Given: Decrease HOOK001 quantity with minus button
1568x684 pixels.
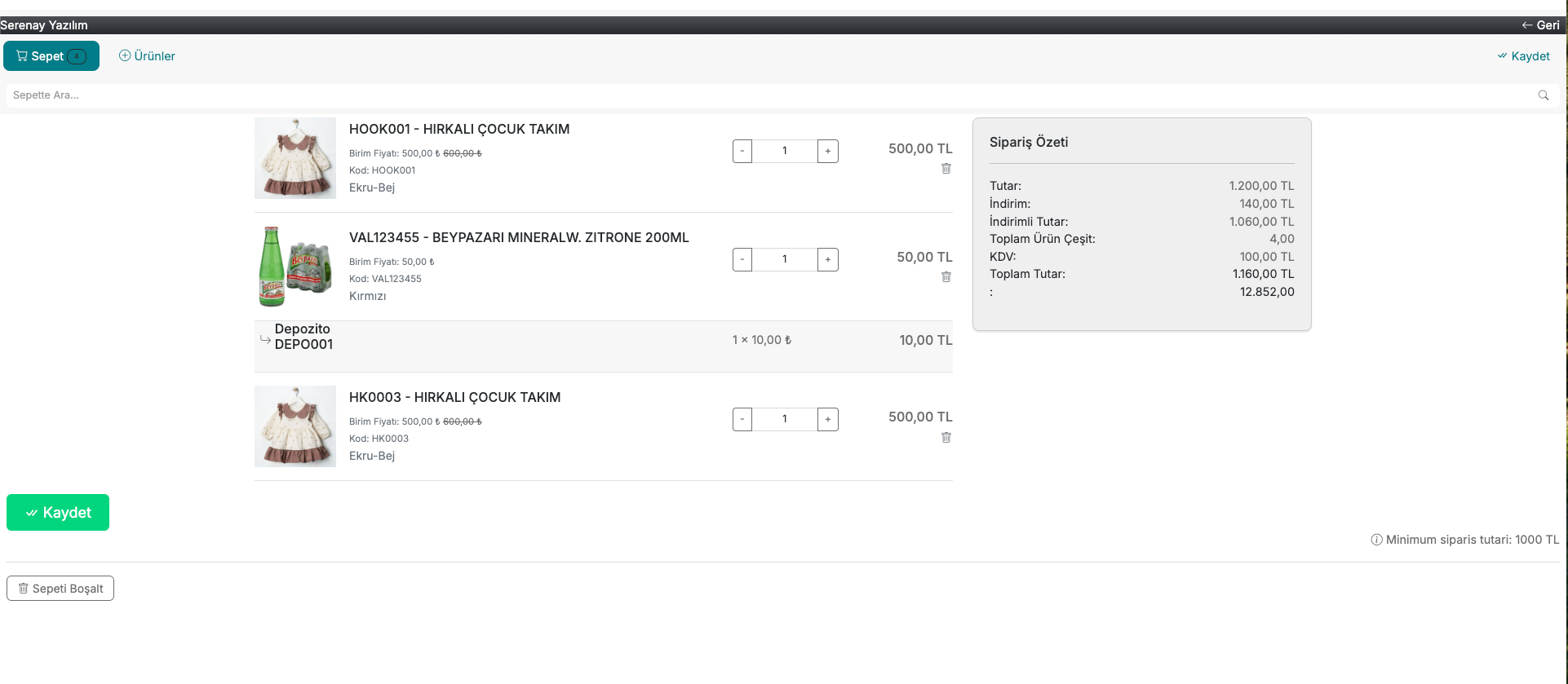Looking at the screenshot, I should 742,151.
